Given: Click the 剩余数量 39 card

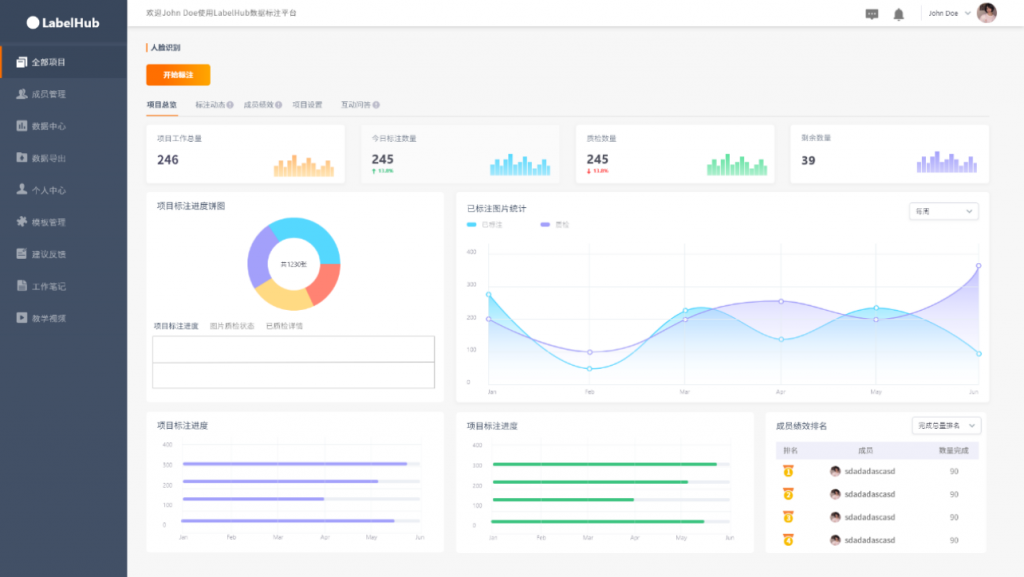Looking at the screenshot, I should pyautogui.click(x=889, y=154).
